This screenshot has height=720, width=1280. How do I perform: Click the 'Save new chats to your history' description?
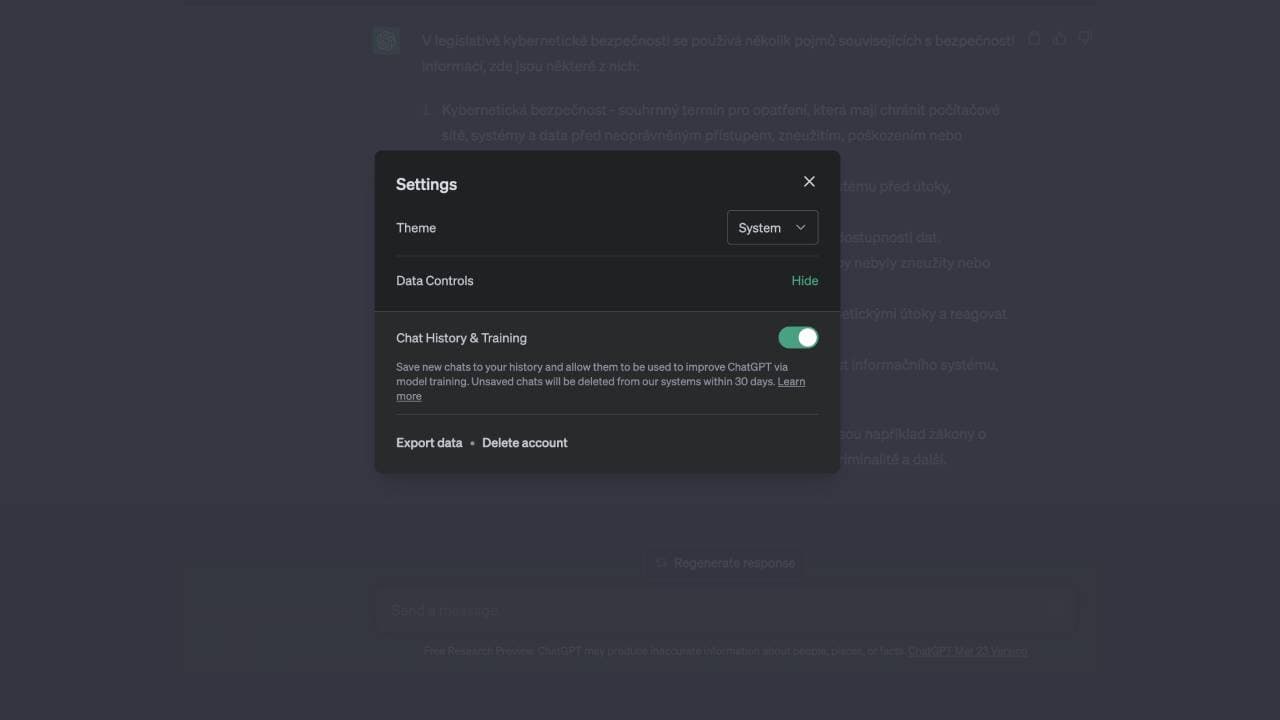[600, 381]
